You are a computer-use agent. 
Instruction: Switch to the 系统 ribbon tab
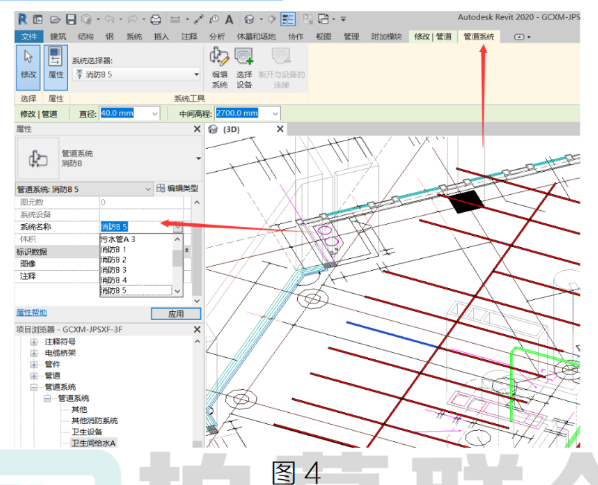click(134, 37)
